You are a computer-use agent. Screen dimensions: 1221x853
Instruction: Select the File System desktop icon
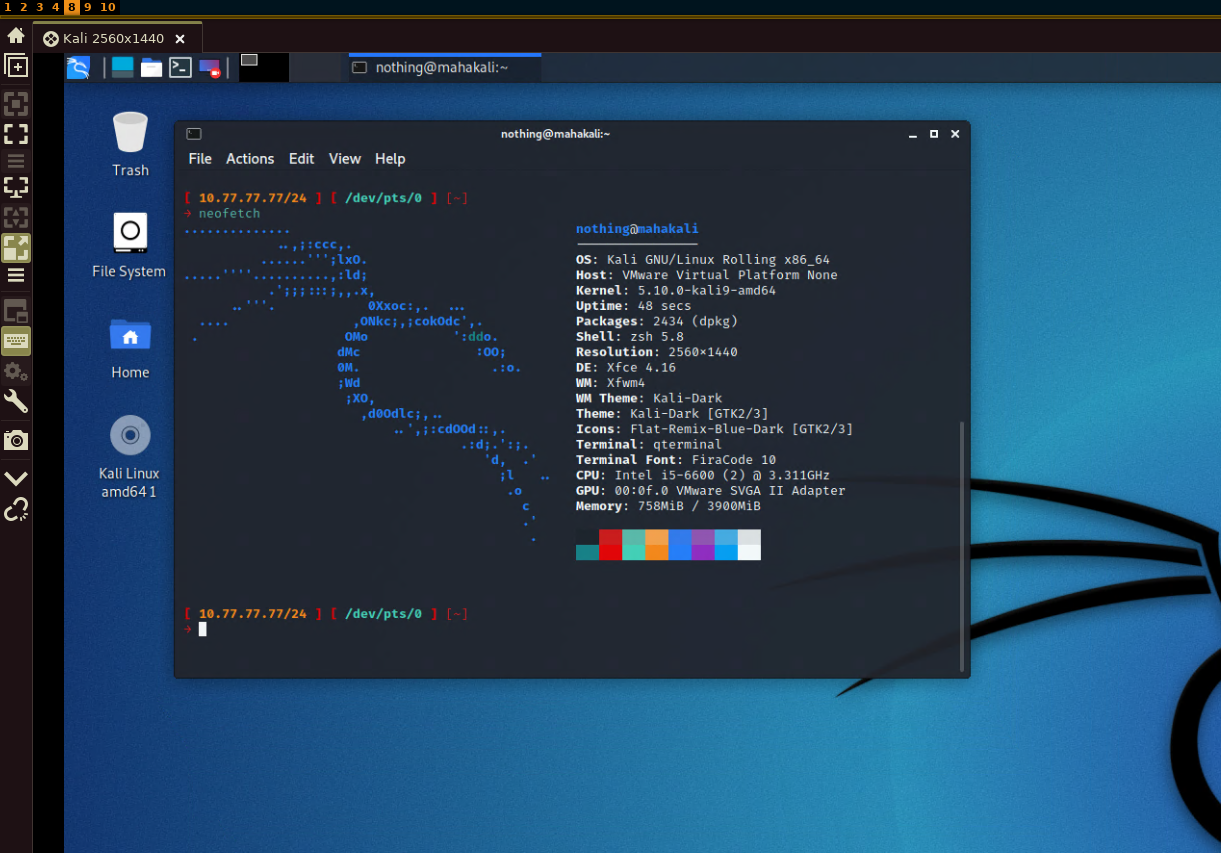129,245
